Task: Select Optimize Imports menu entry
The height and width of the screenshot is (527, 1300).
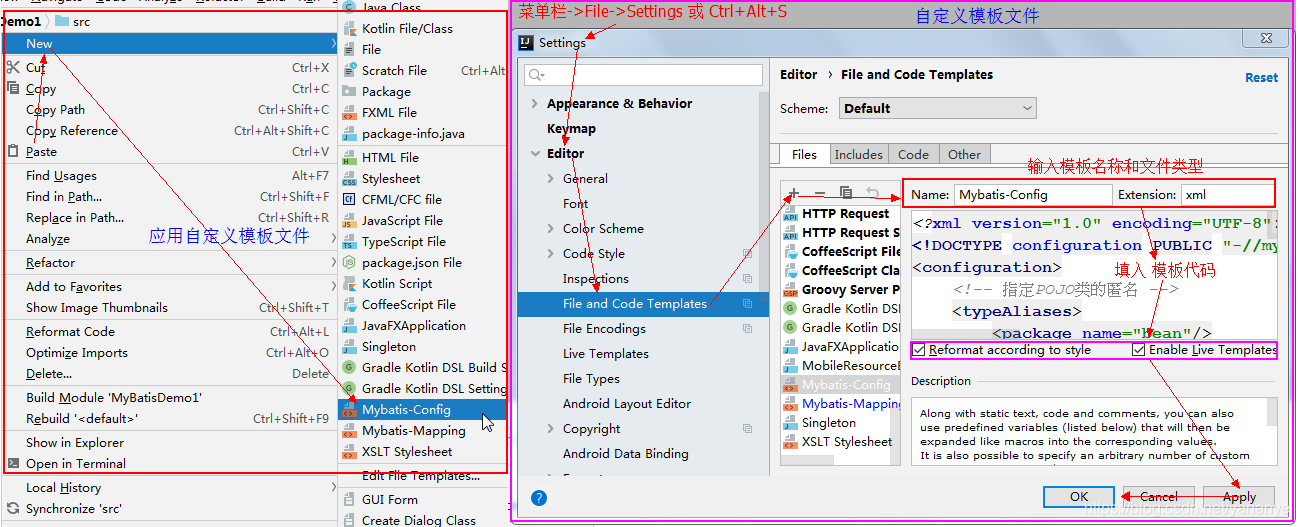Action: click(x=168, y=352)
